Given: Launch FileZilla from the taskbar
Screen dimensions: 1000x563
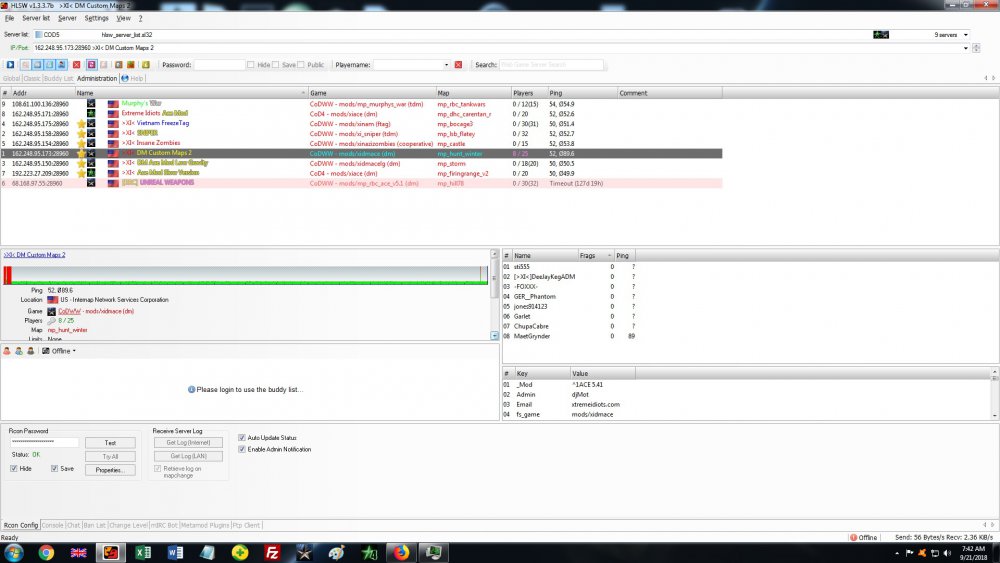Looking at the screenshot, I should click(x=272, y=552).
